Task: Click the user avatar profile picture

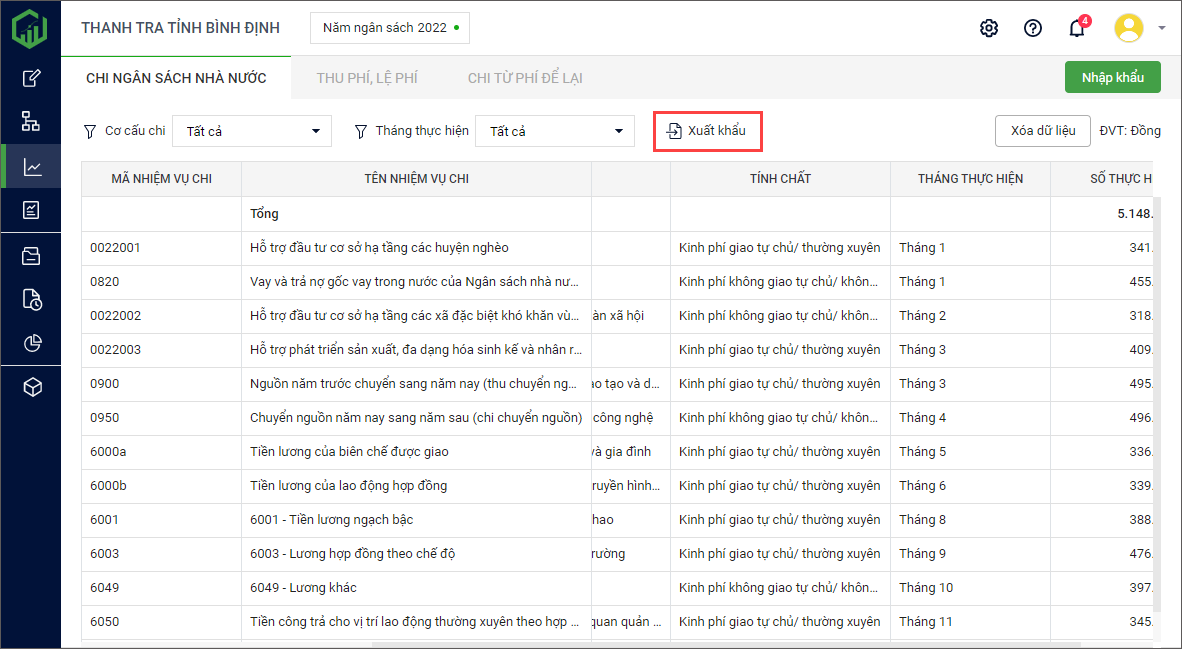Action: tap(1128, 28)
